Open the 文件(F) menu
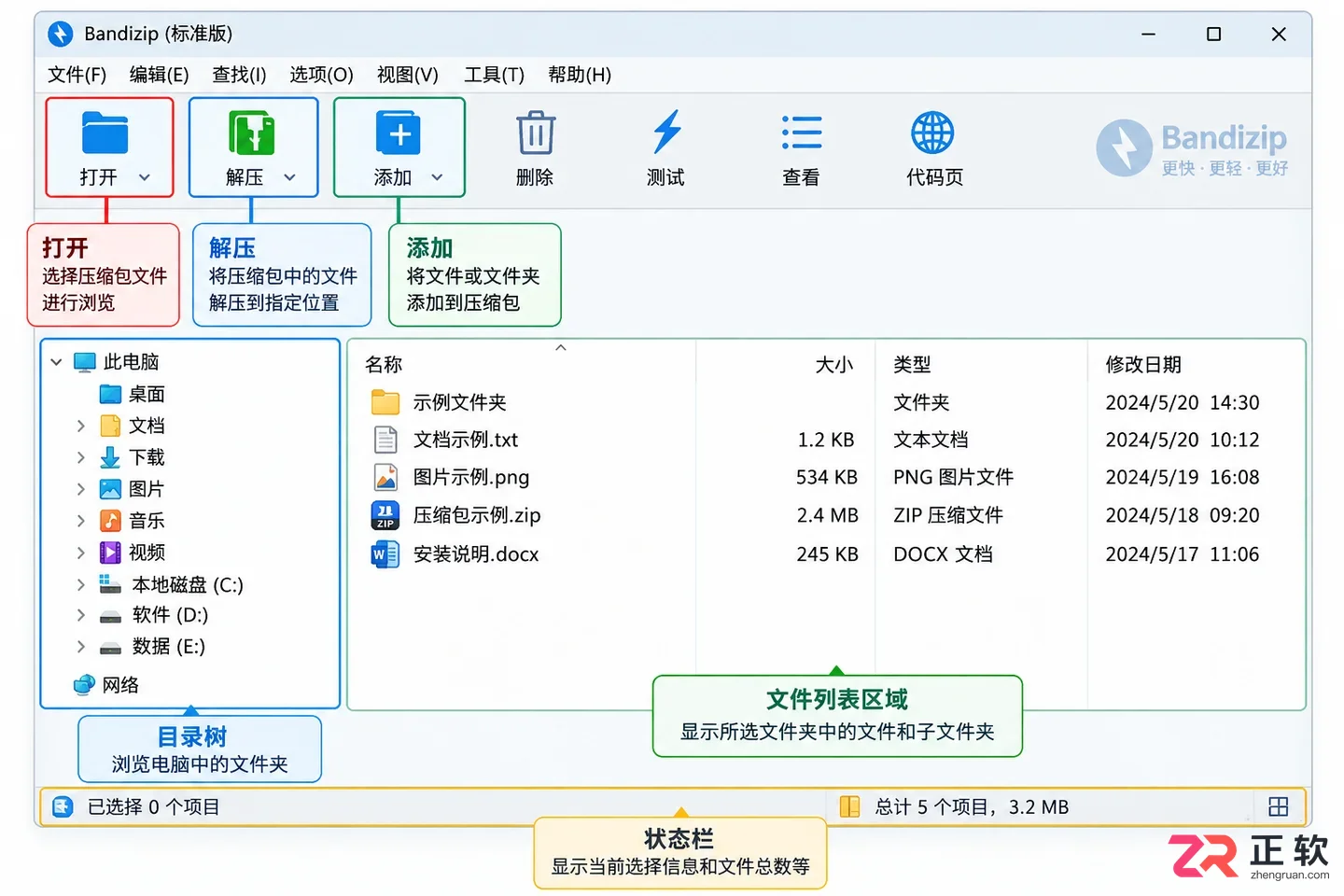1344x896 pixels. coord(77,75)
